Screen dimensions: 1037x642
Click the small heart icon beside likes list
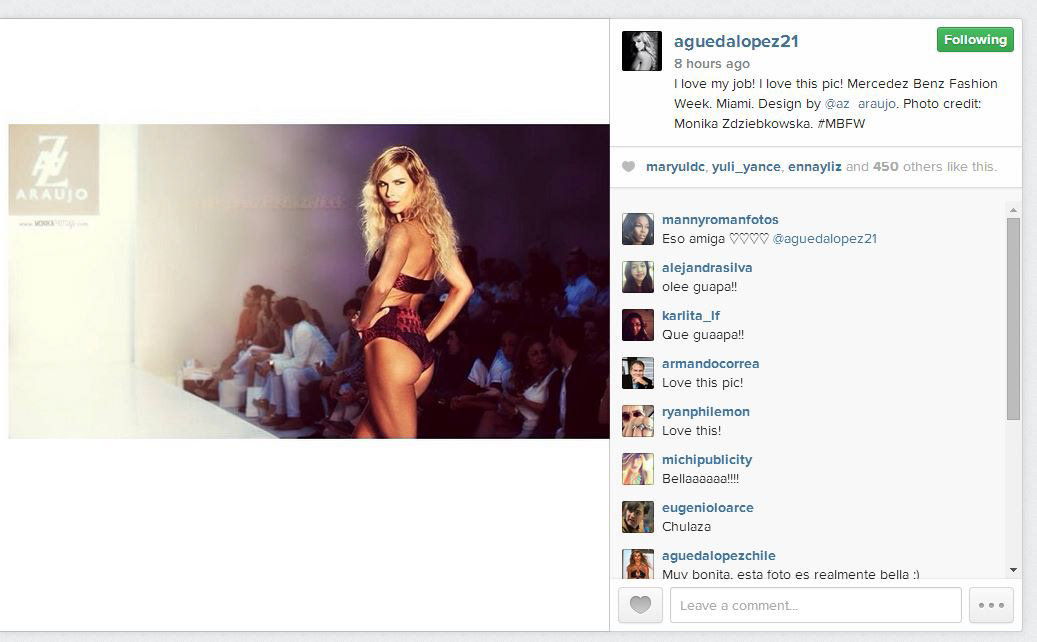[629, 167]
